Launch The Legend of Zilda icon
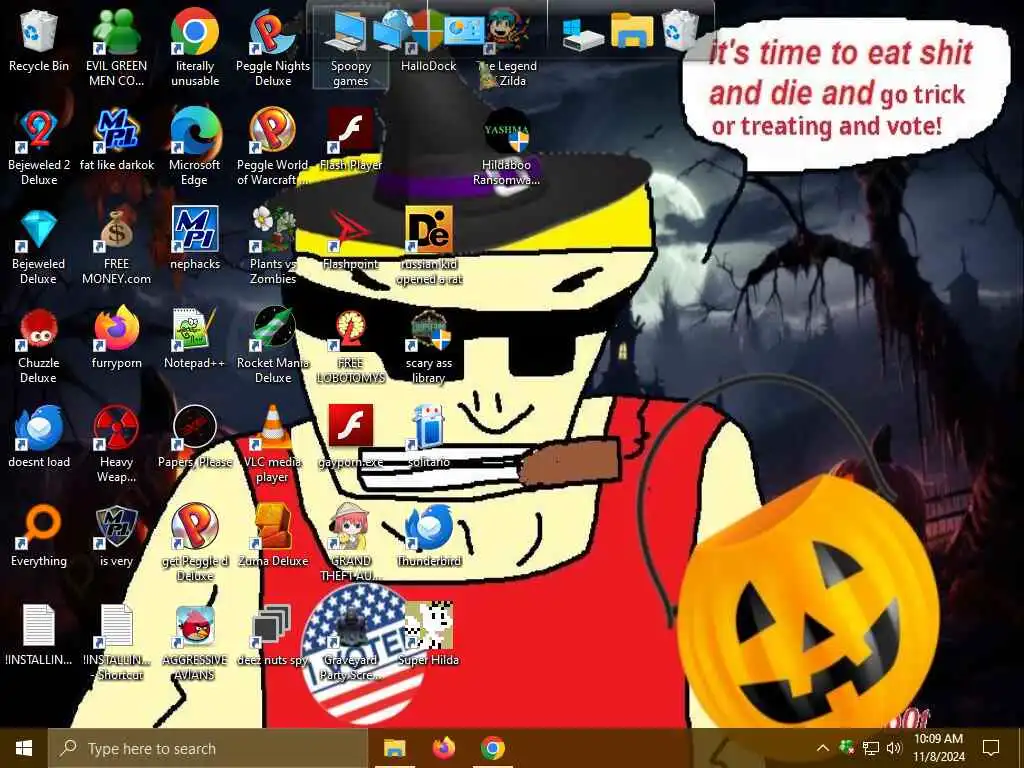The width and height of the screenshot is (1024, 768). (x=507, y=47)
